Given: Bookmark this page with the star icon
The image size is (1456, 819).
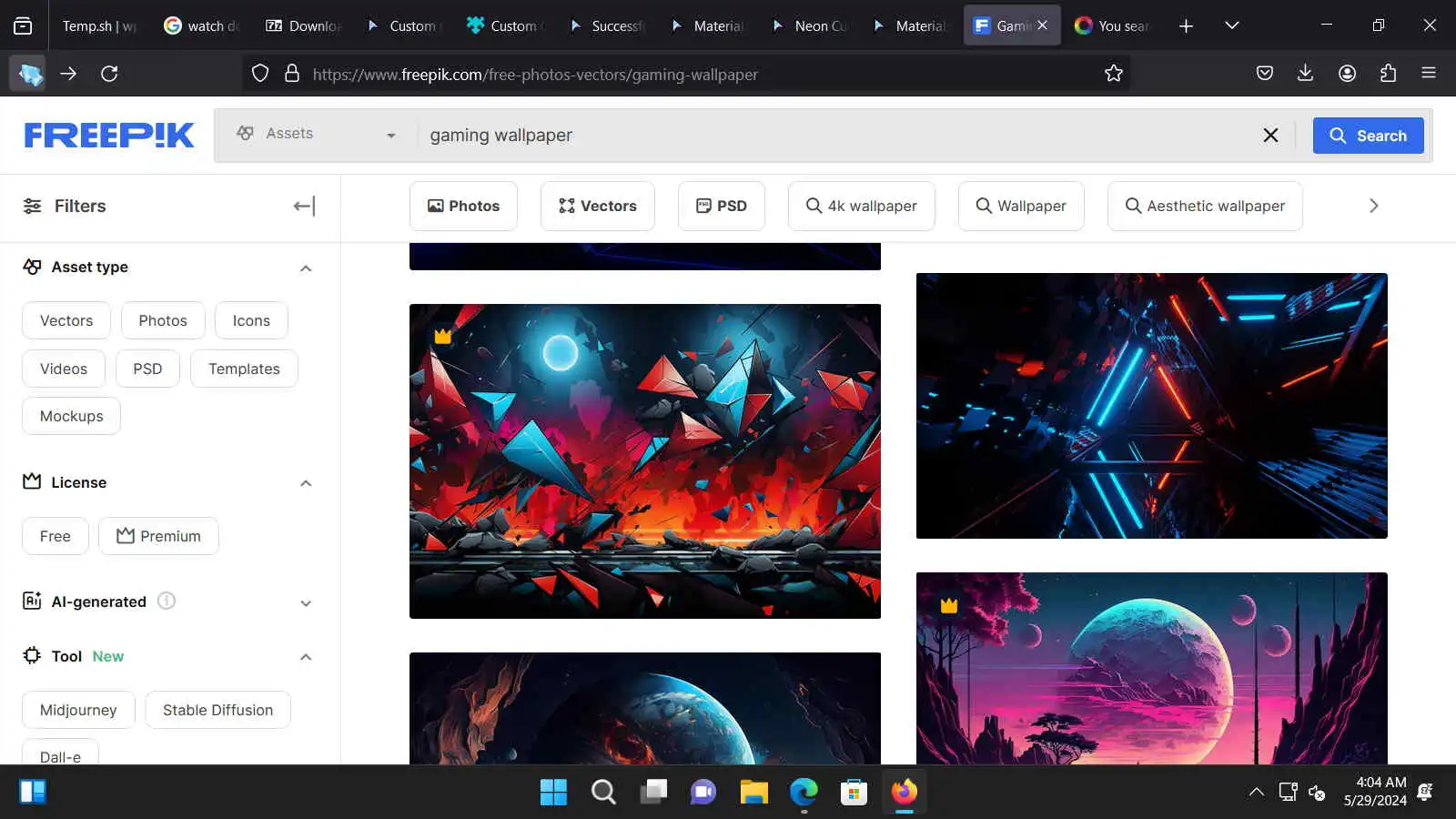Looking at the screenshot, I should pos(1114,74).
